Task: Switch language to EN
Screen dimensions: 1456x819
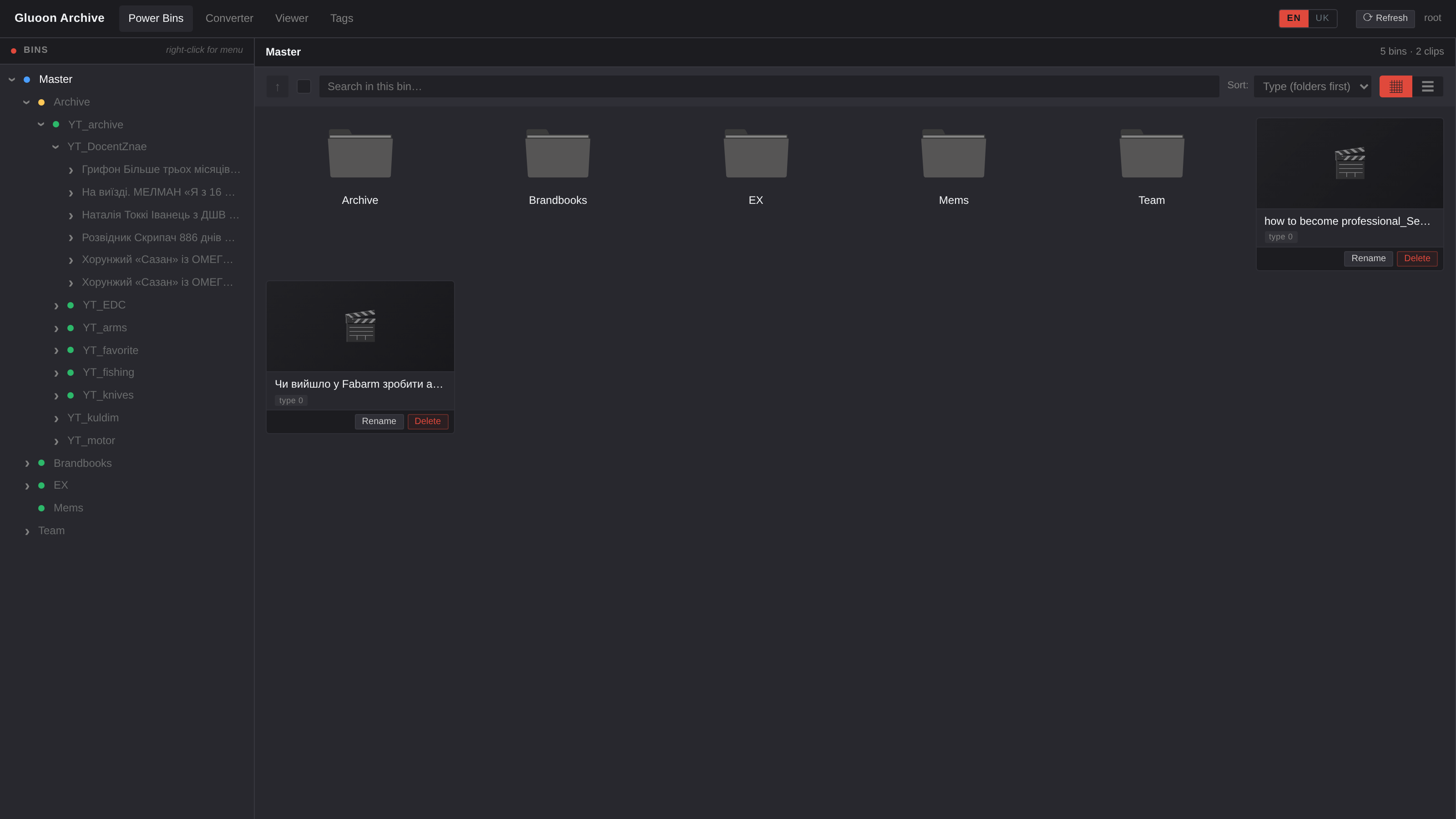Action: click(x=1294, y=18)
